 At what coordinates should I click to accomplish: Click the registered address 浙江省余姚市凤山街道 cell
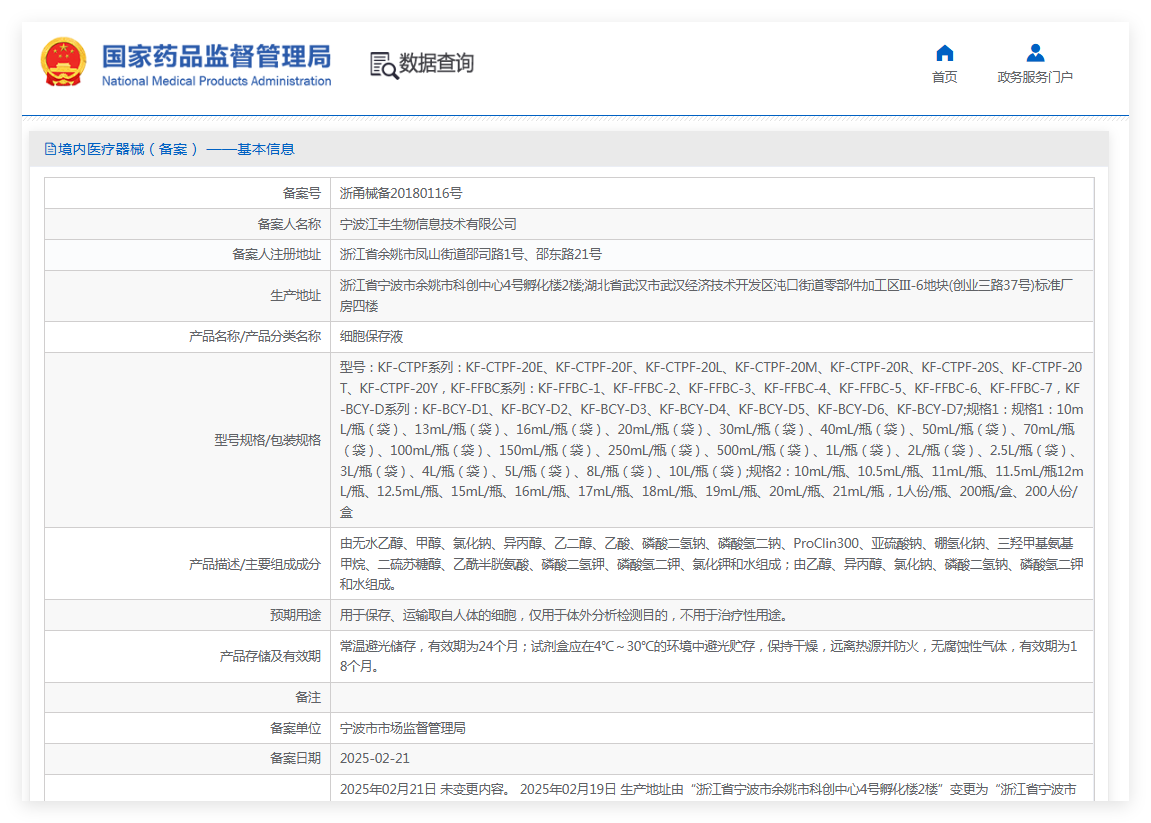coord(712,255)
